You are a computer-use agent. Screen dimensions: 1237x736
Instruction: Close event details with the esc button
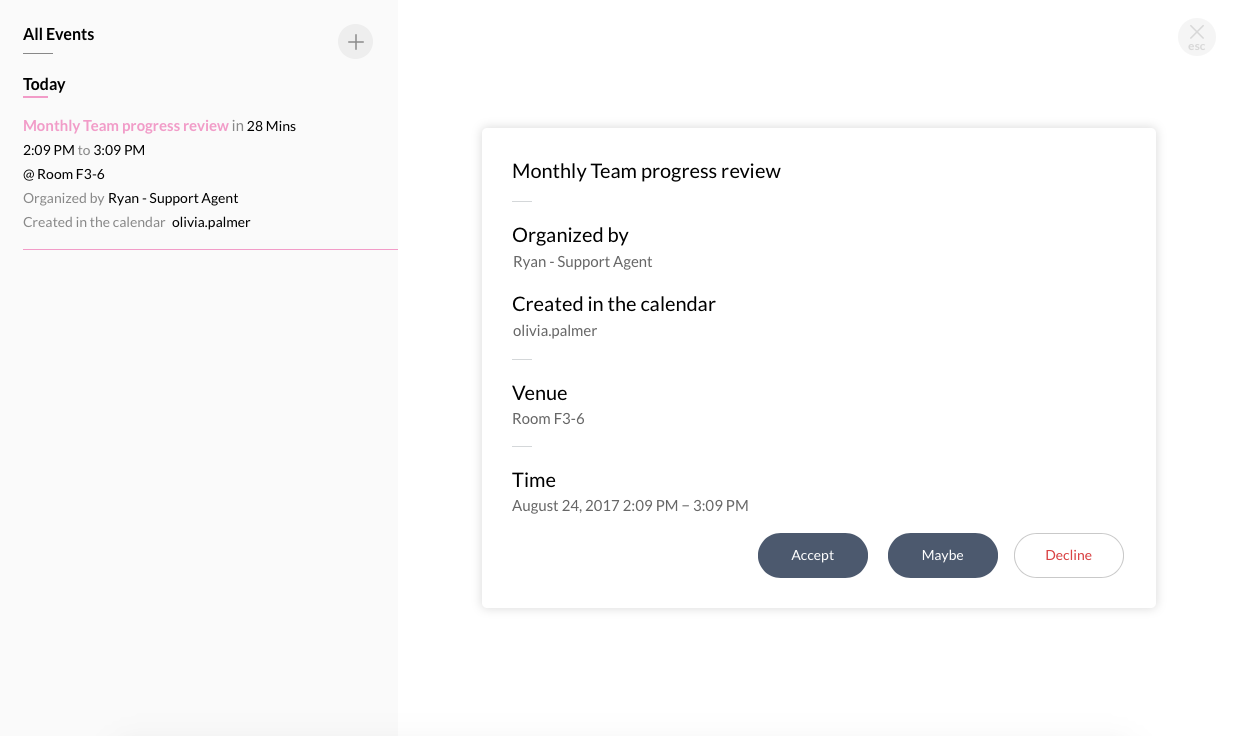click(1196, 37)
